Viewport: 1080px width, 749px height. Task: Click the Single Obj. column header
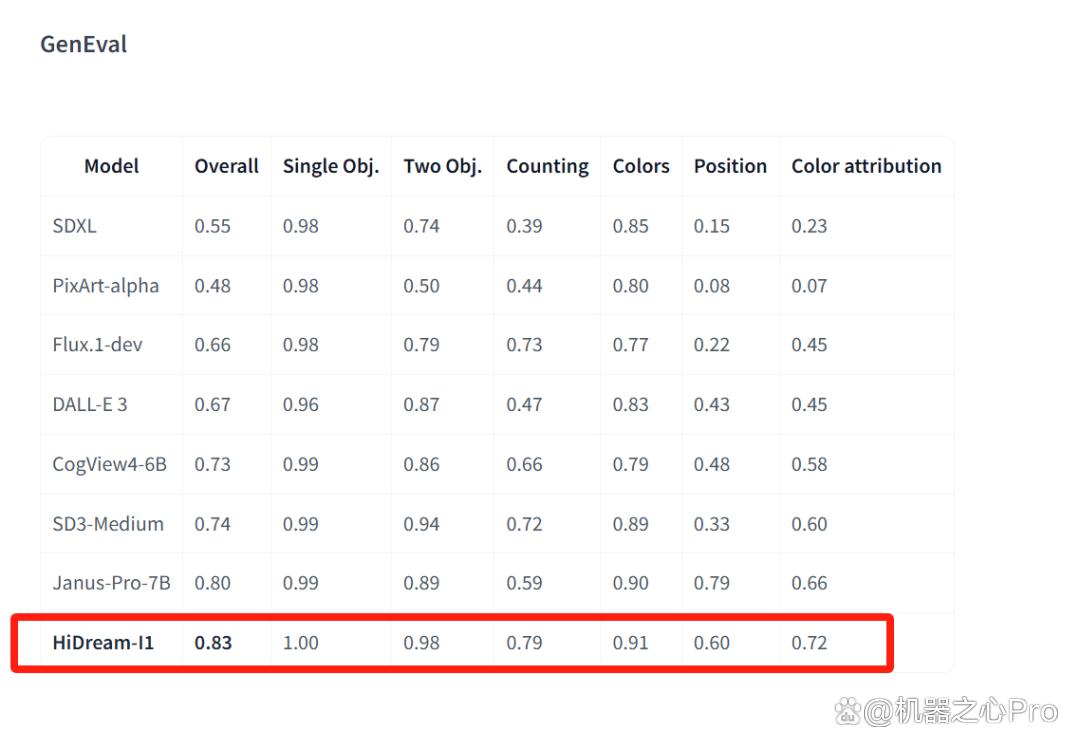tap(331, 167)
